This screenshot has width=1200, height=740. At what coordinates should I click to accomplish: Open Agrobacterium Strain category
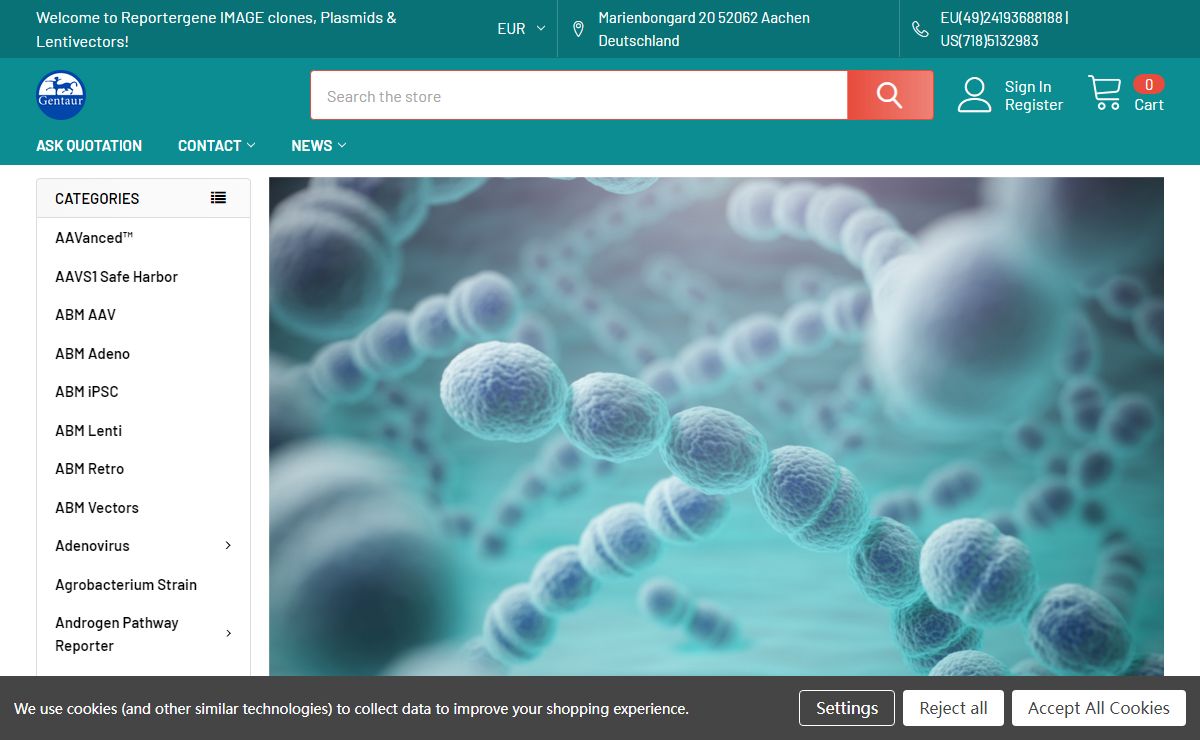click(126, 585)
